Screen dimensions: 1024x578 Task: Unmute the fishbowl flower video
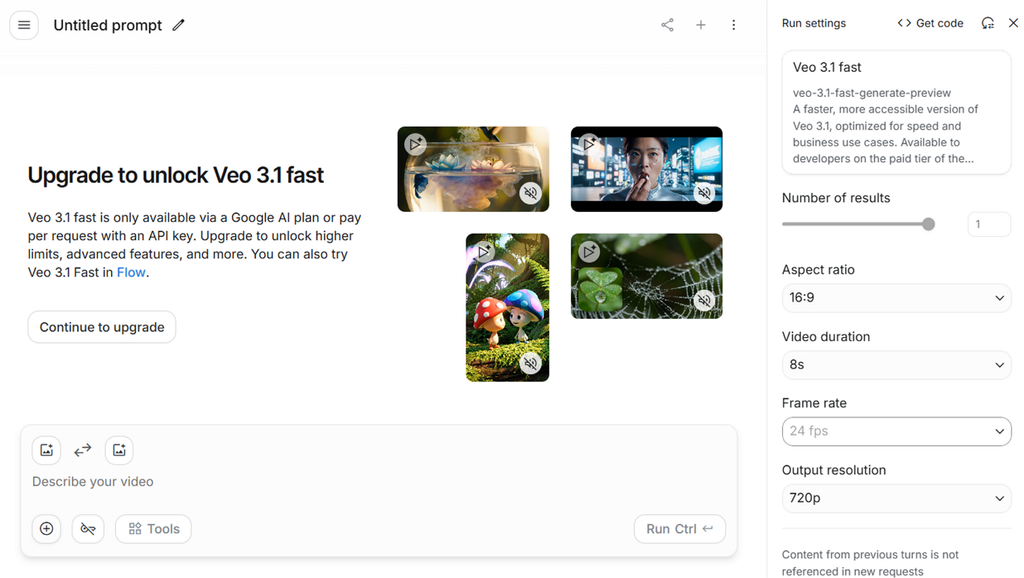[x=530, y=193]
